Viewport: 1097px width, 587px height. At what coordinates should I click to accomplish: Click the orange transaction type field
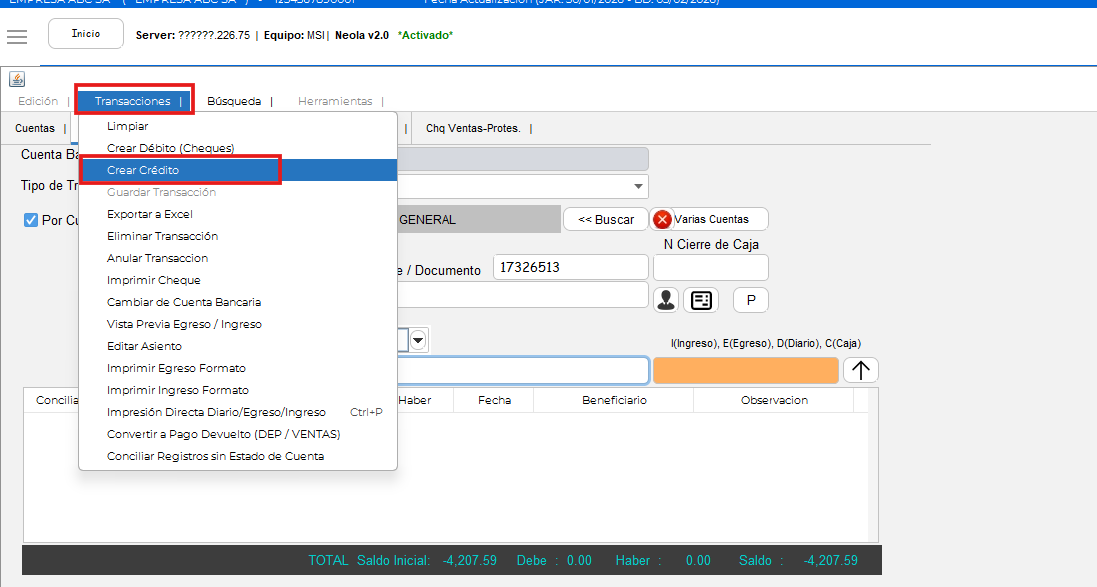coord(745,370)
